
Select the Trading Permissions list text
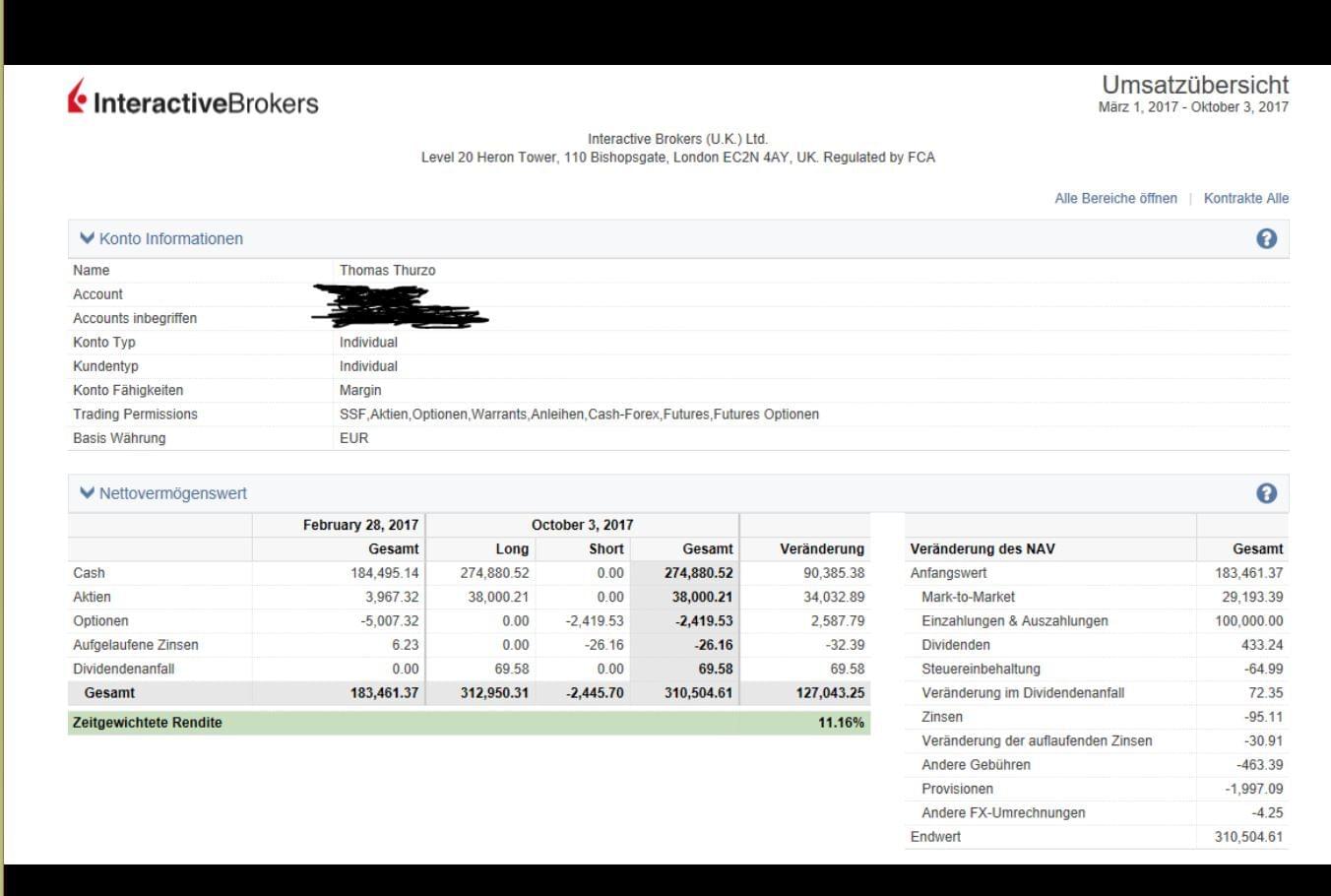(579, 414)
